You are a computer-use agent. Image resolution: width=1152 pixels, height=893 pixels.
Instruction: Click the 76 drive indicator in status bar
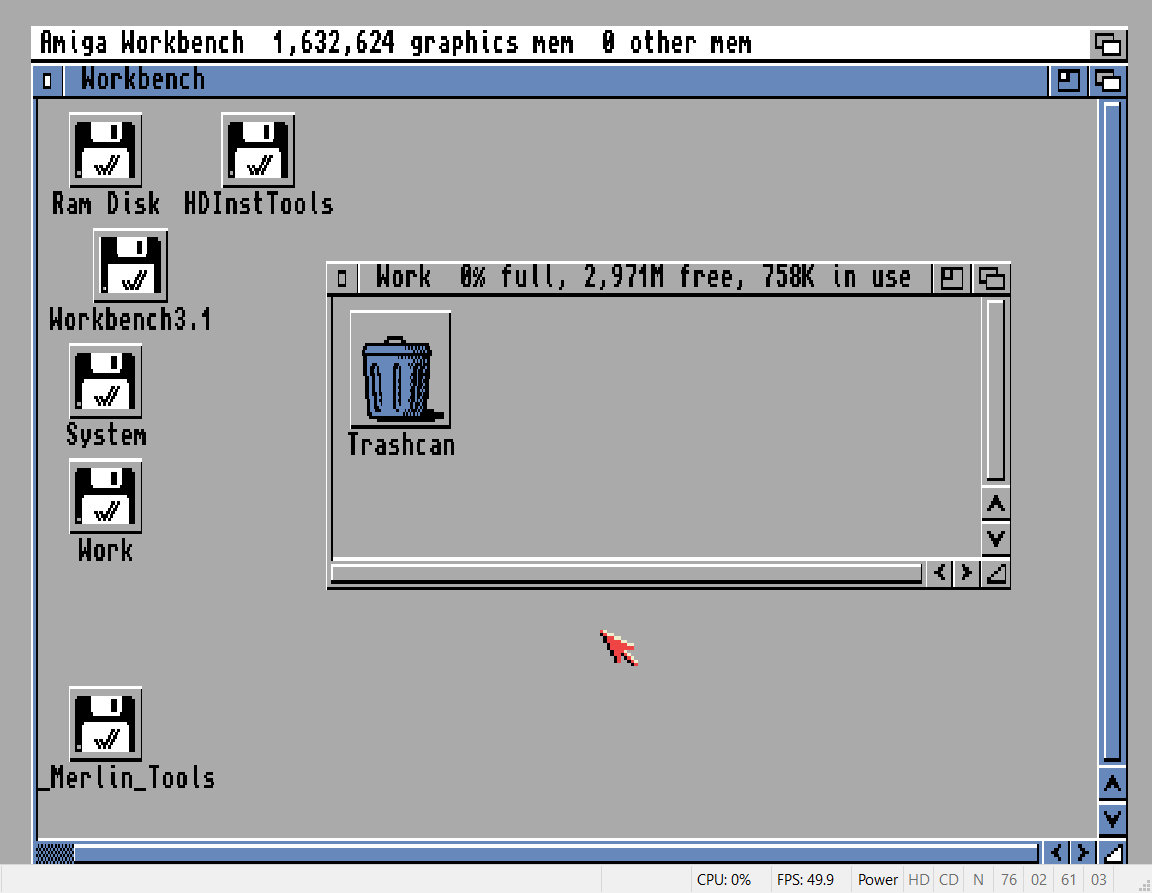[x=1009, y=880]
